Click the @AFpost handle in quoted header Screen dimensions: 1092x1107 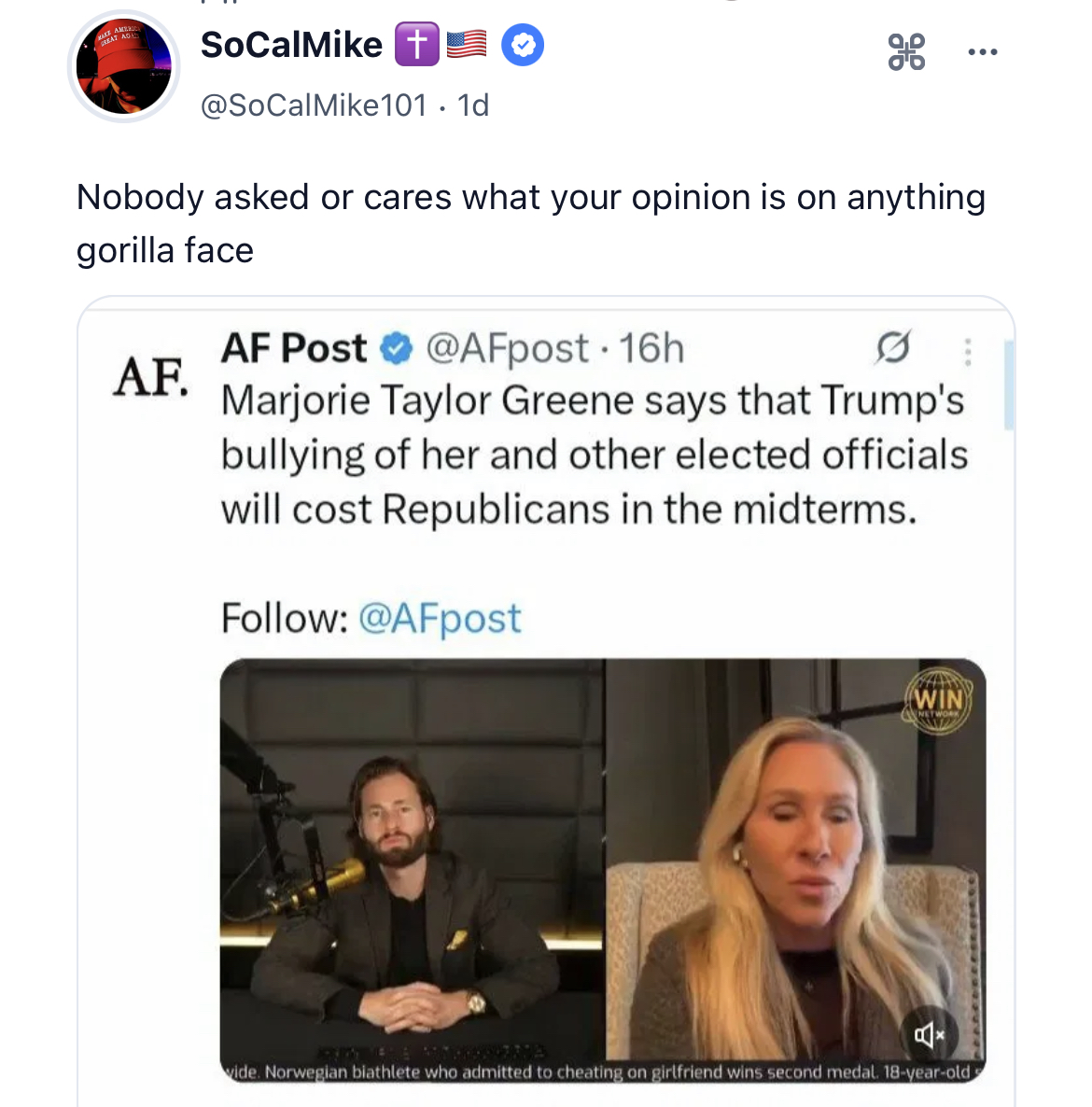(507, 348)
